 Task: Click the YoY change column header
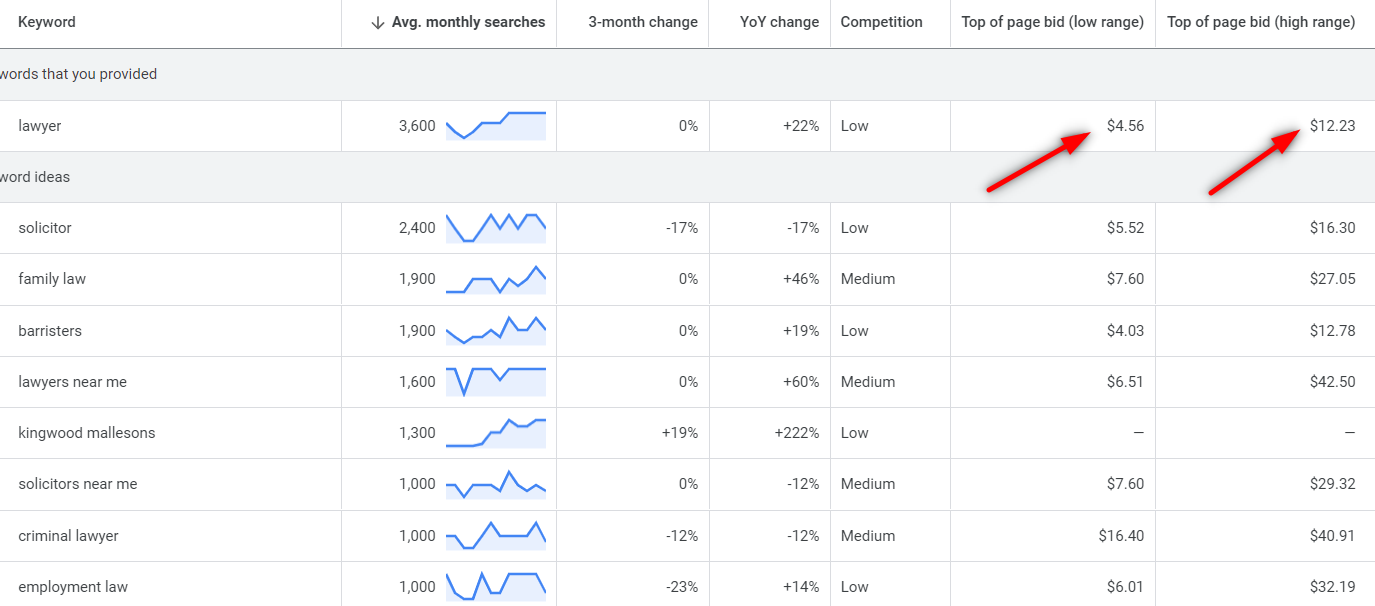pyautogui.click(x=779, y=22)
